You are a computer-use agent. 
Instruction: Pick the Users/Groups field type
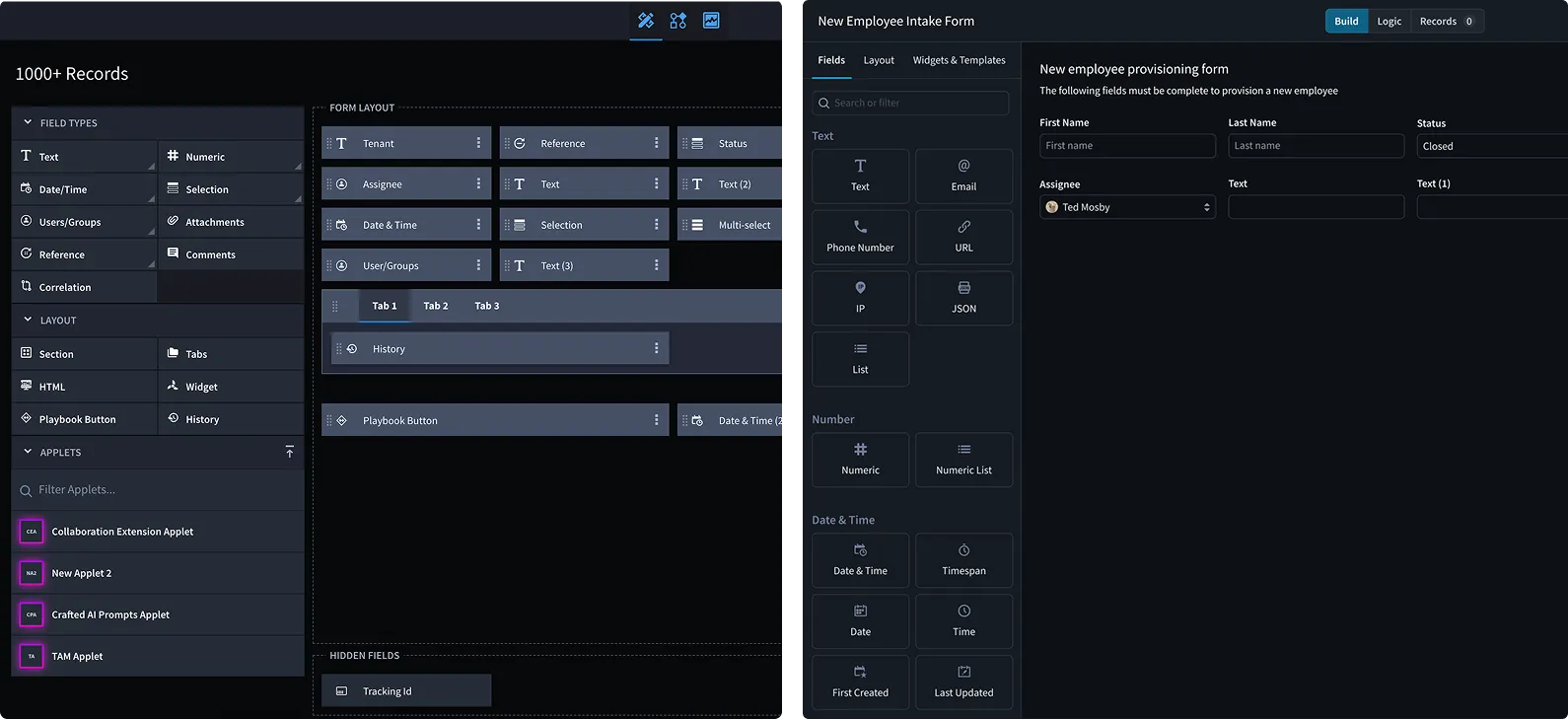(85, 221)
